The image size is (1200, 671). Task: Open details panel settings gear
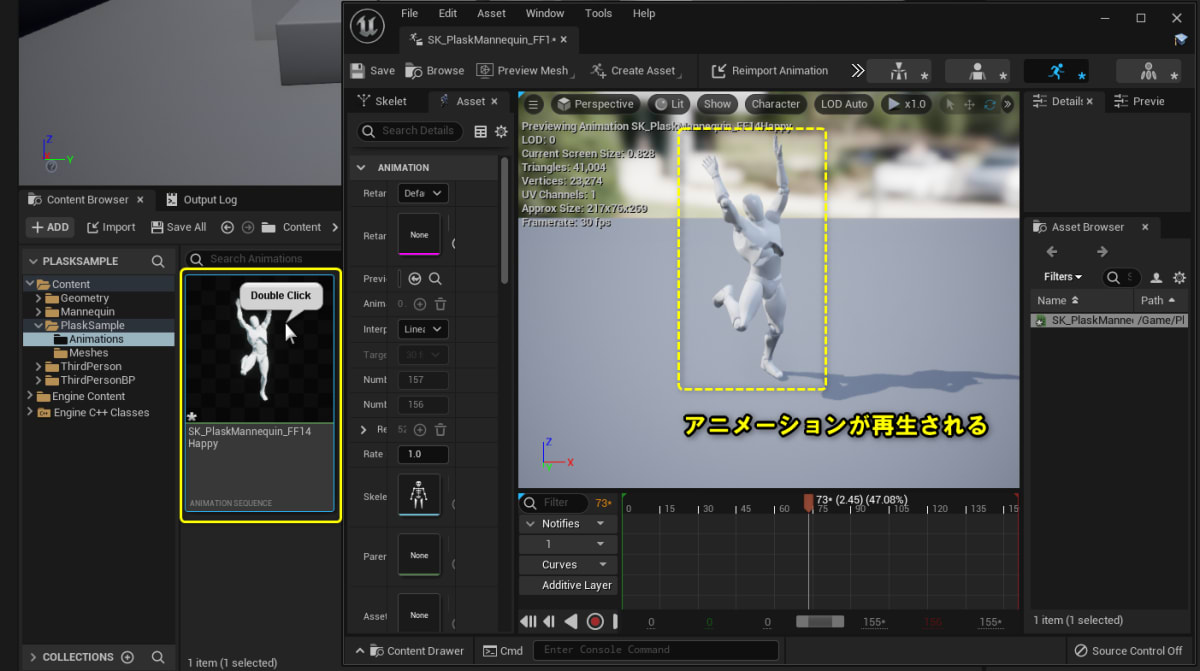click(x=501, y=131)
